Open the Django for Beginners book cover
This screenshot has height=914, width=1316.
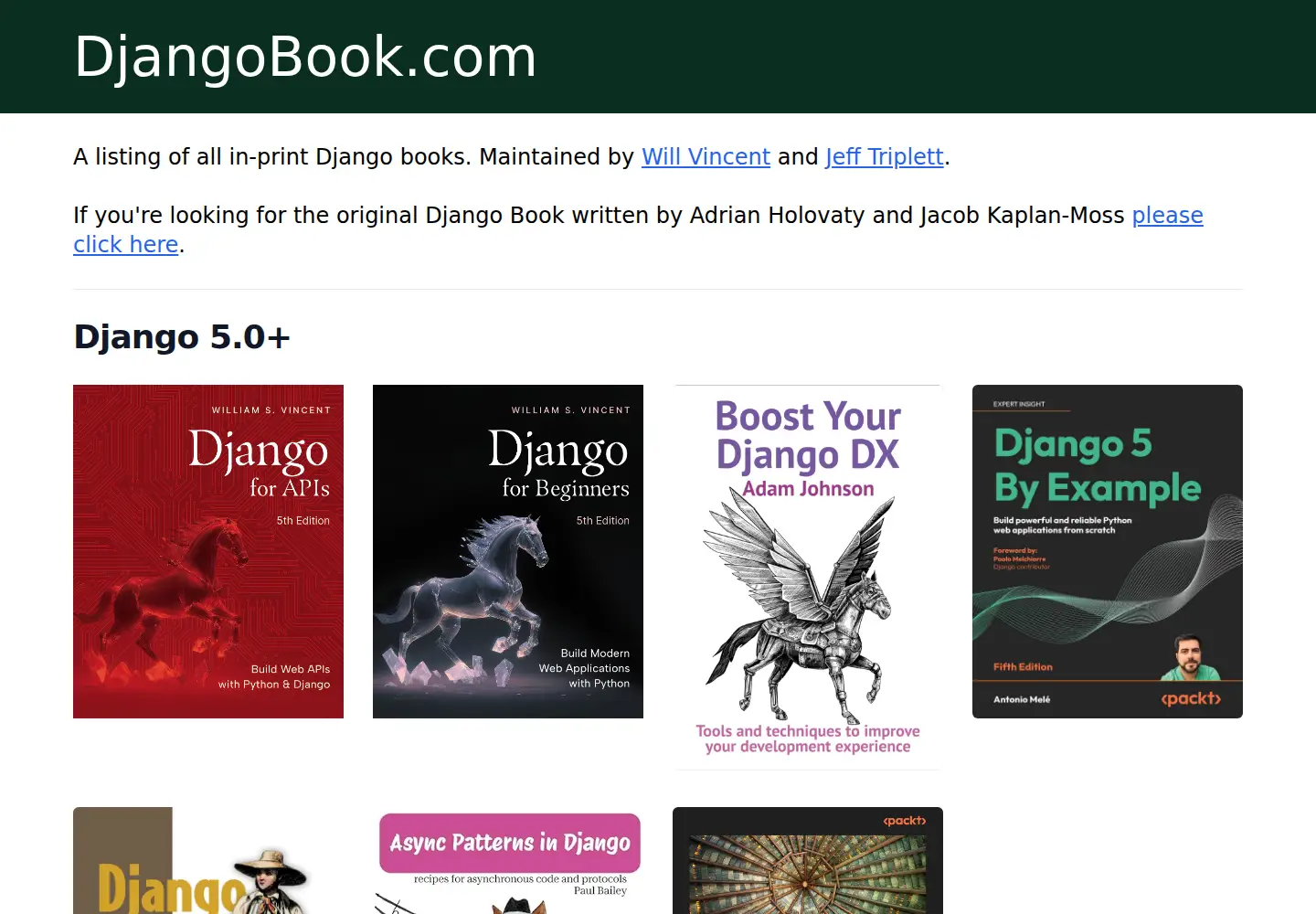click(x=508, y=551)
